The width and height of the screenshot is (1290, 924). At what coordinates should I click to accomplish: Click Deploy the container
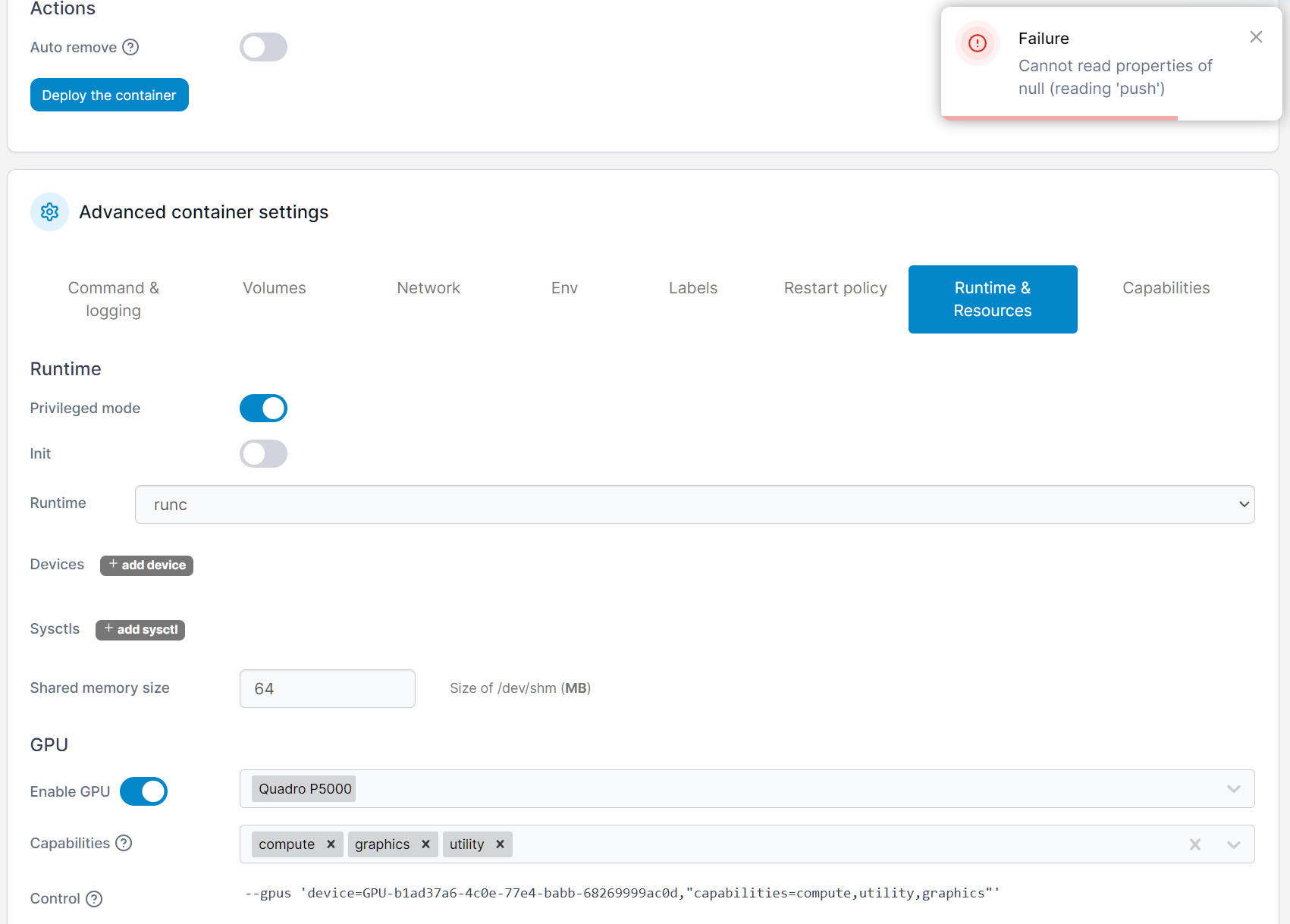point(108,95)
